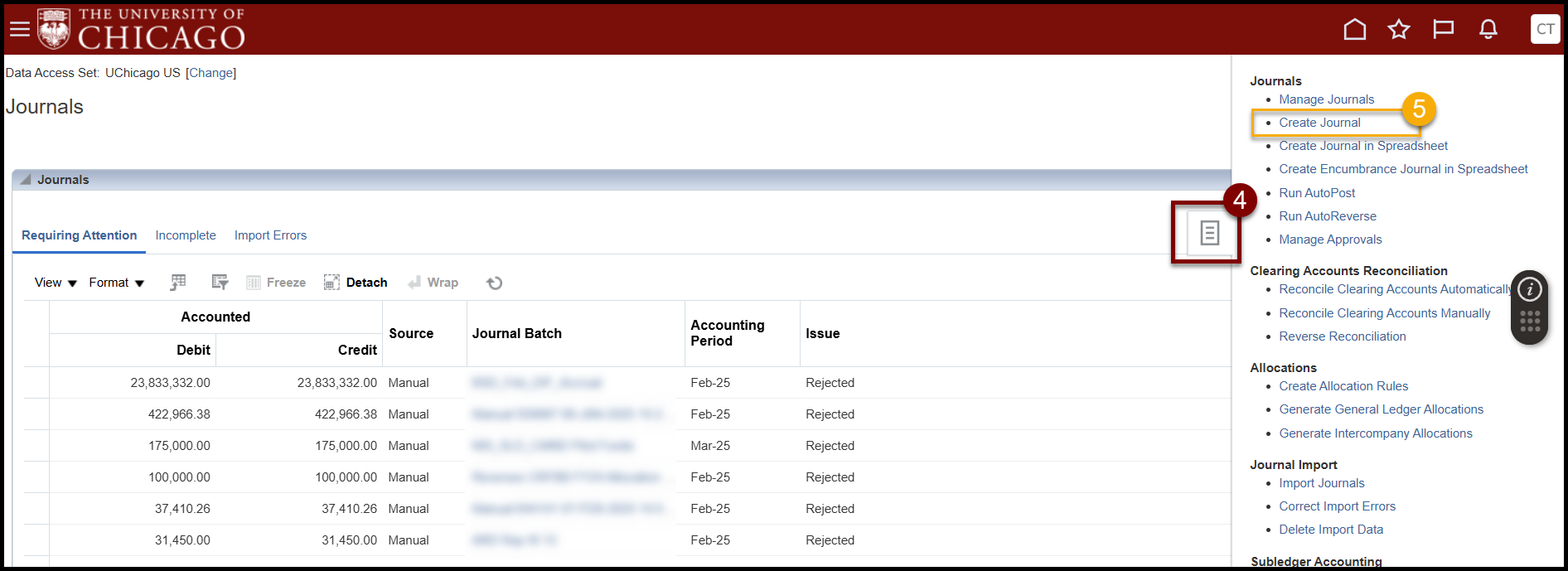The width and height of the screenshot is (1568, 571).
Task: Click the Home icon in header
Action: pyautogui.click(x=1354, y=30)
